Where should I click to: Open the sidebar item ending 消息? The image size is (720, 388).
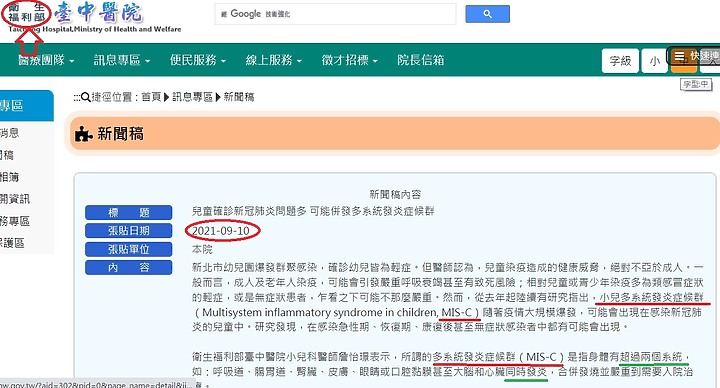click(x=10, y=133)
